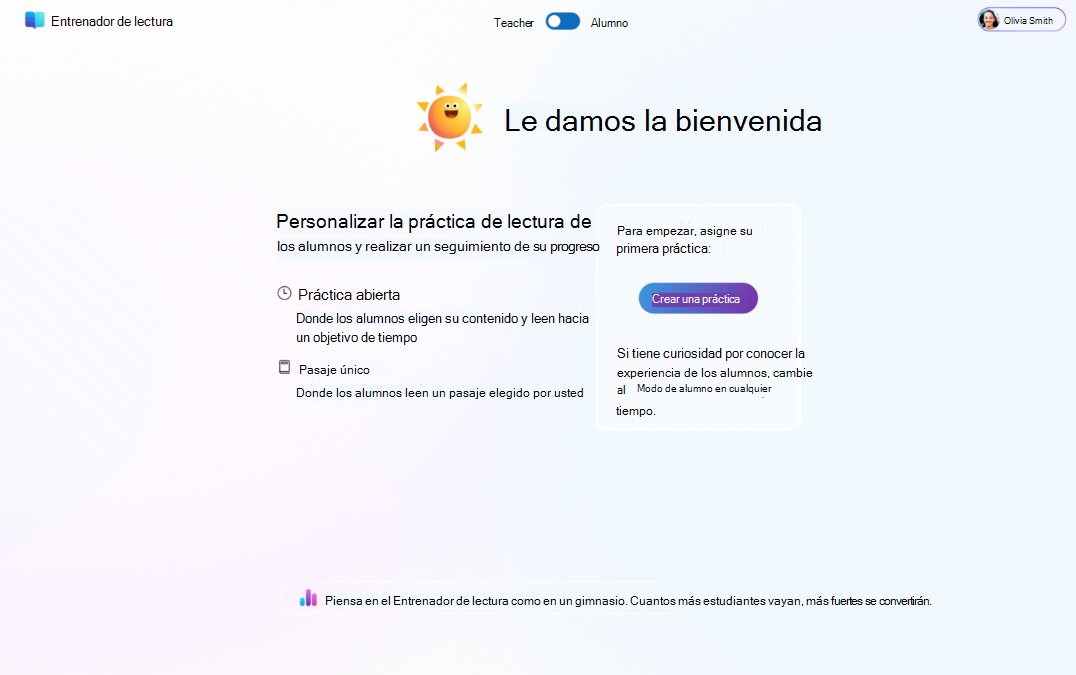Click Olivia Smith's avatar picture
Viewport: 1076px width, 675px height.
click(x=989, y=20)
